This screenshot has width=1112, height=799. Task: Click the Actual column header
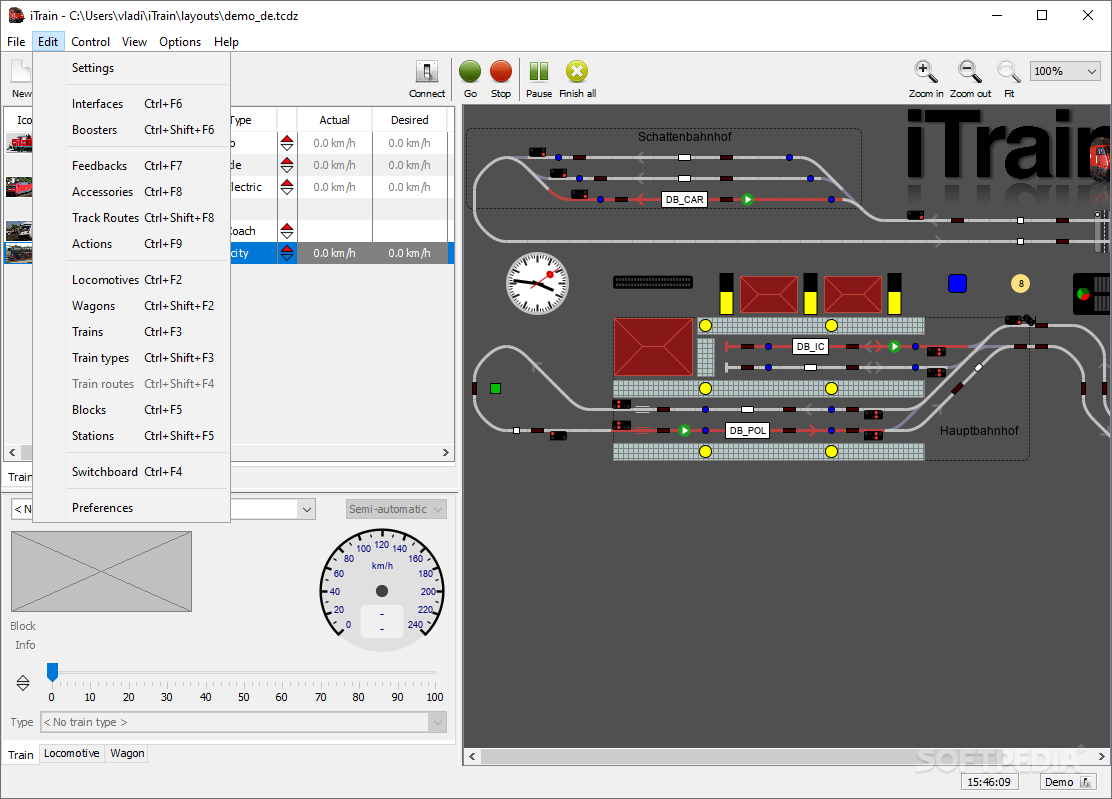(x=334, y=121)
